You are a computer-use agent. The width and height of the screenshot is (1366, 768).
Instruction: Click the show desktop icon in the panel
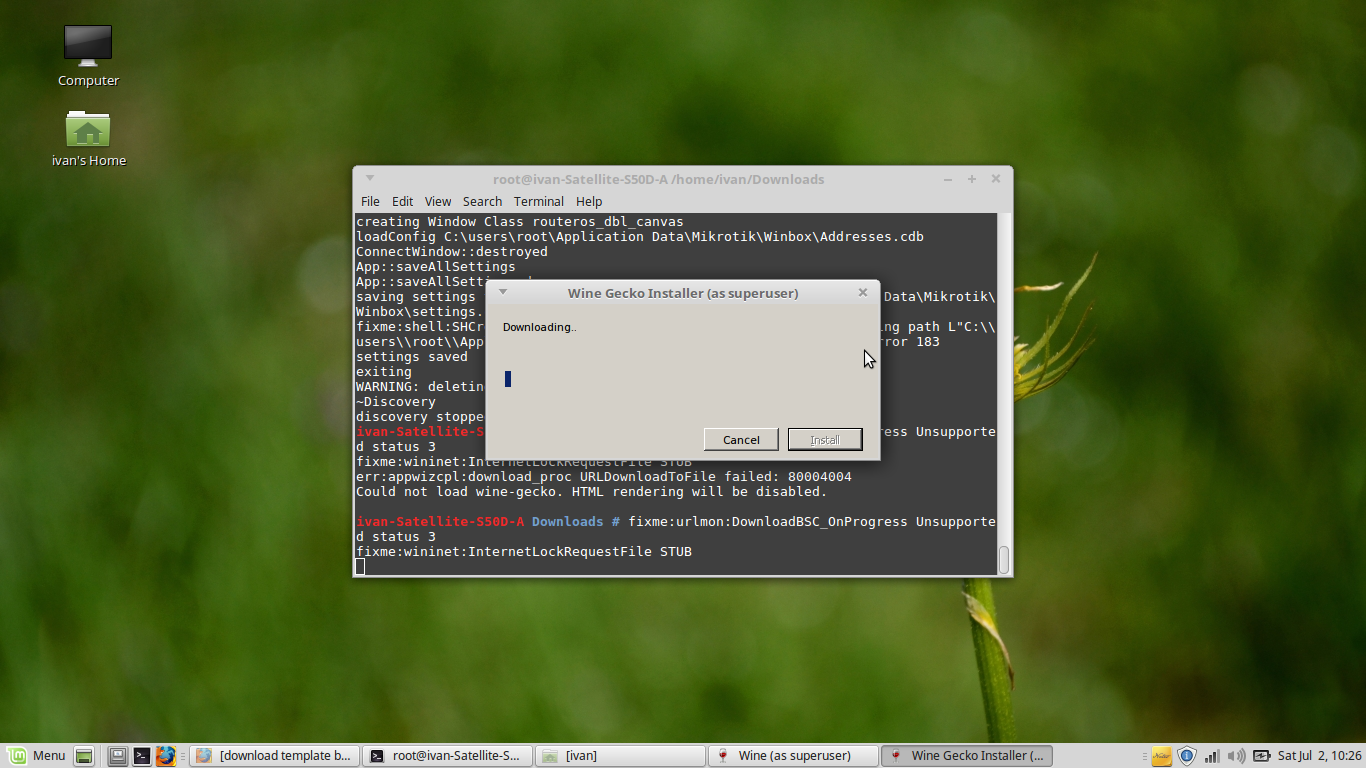pyautogui.click(x=84, y=756)
